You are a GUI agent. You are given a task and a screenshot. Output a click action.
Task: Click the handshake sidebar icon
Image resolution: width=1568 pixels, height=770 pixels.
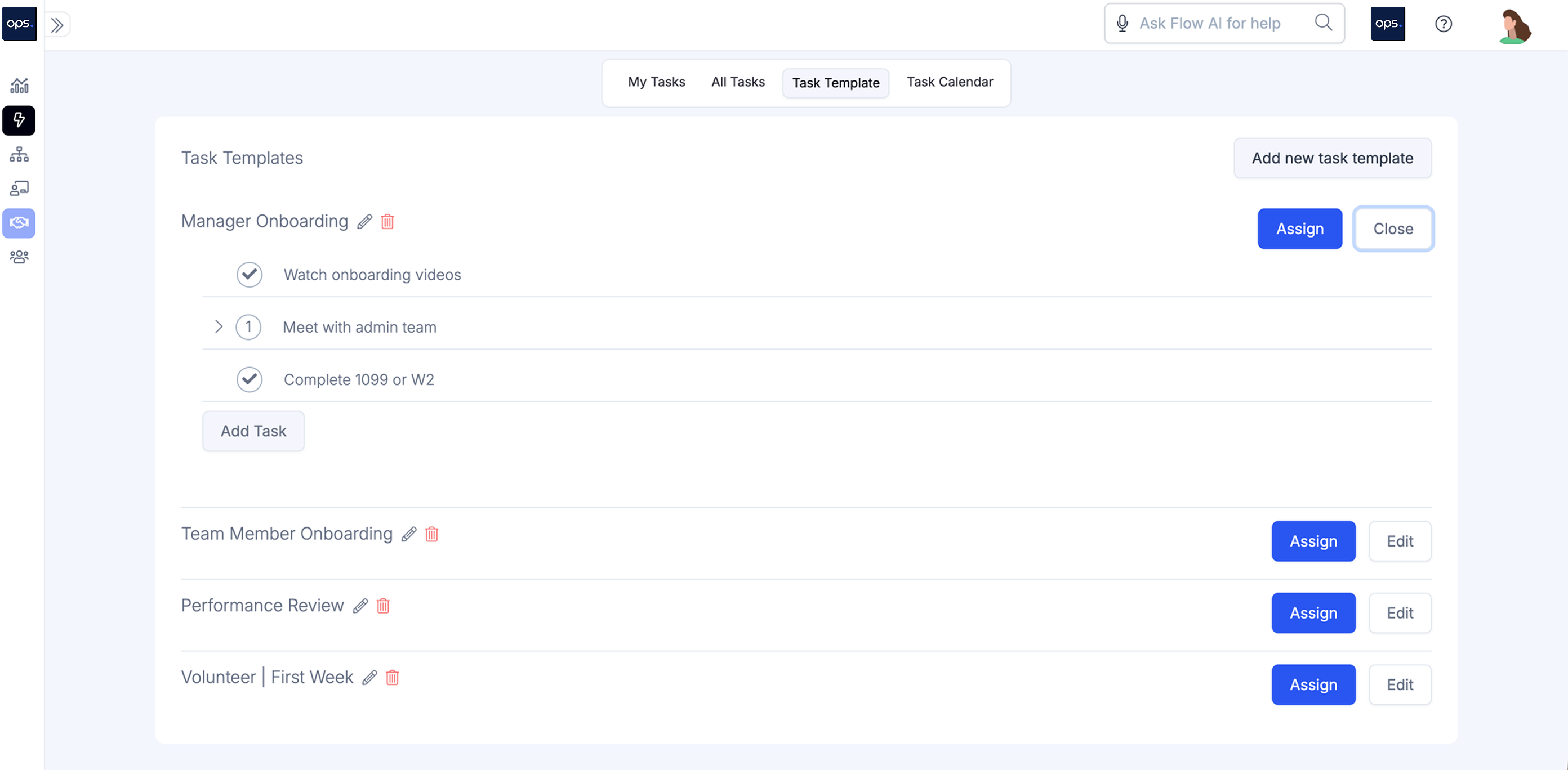coord(19,222)
